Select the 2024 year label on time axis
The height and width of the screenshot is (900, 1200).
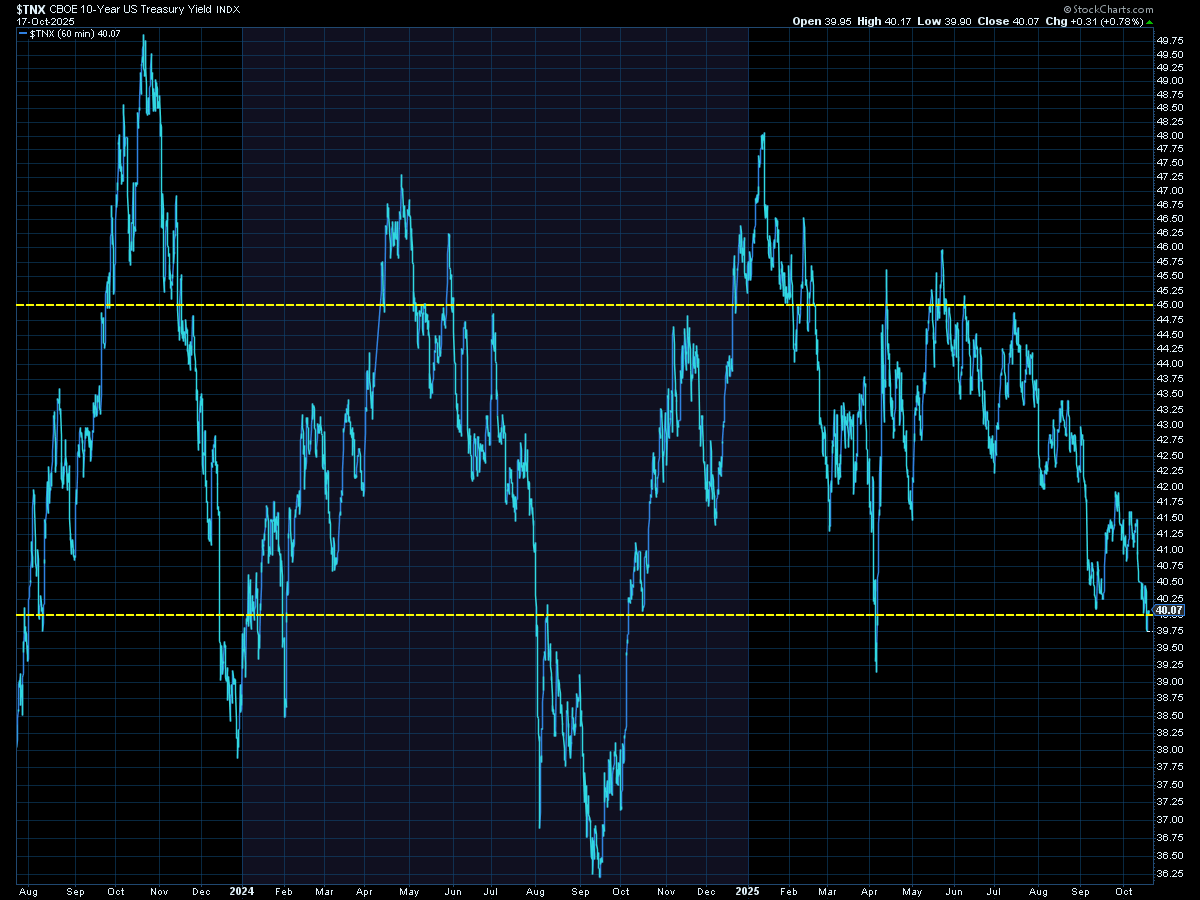241,888
